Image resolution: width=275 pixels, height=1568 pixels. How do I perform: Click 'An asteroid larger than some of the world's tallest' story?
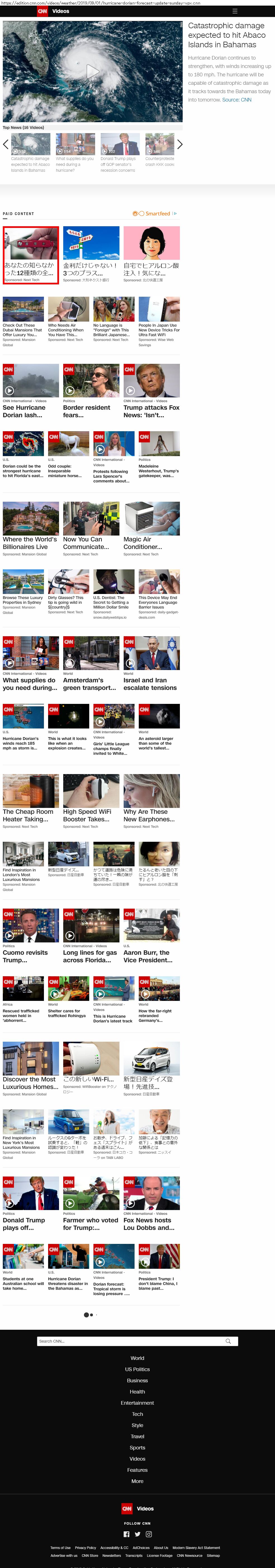(x=156, y=743)
